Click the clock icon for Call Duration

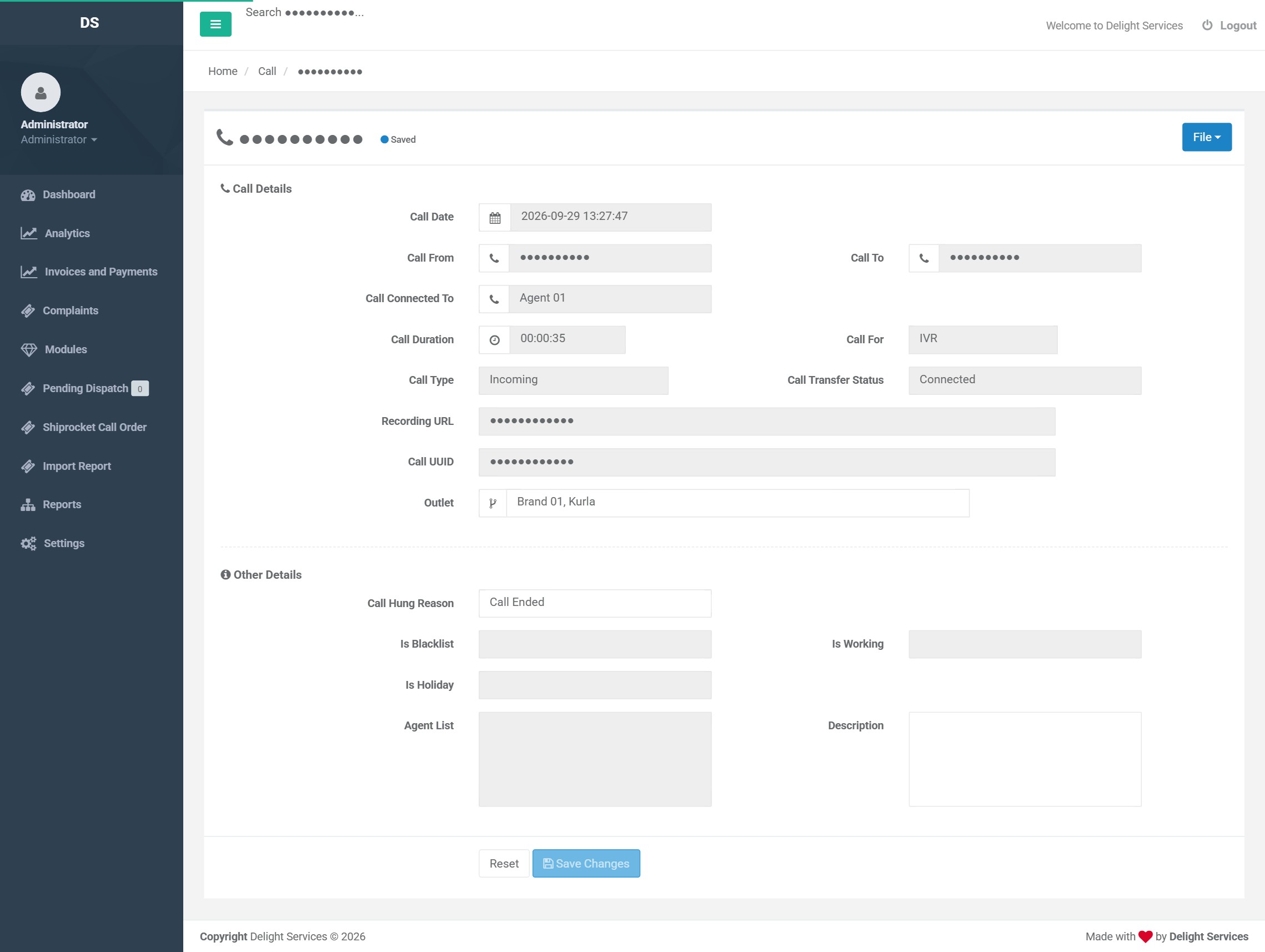[495, 340]
